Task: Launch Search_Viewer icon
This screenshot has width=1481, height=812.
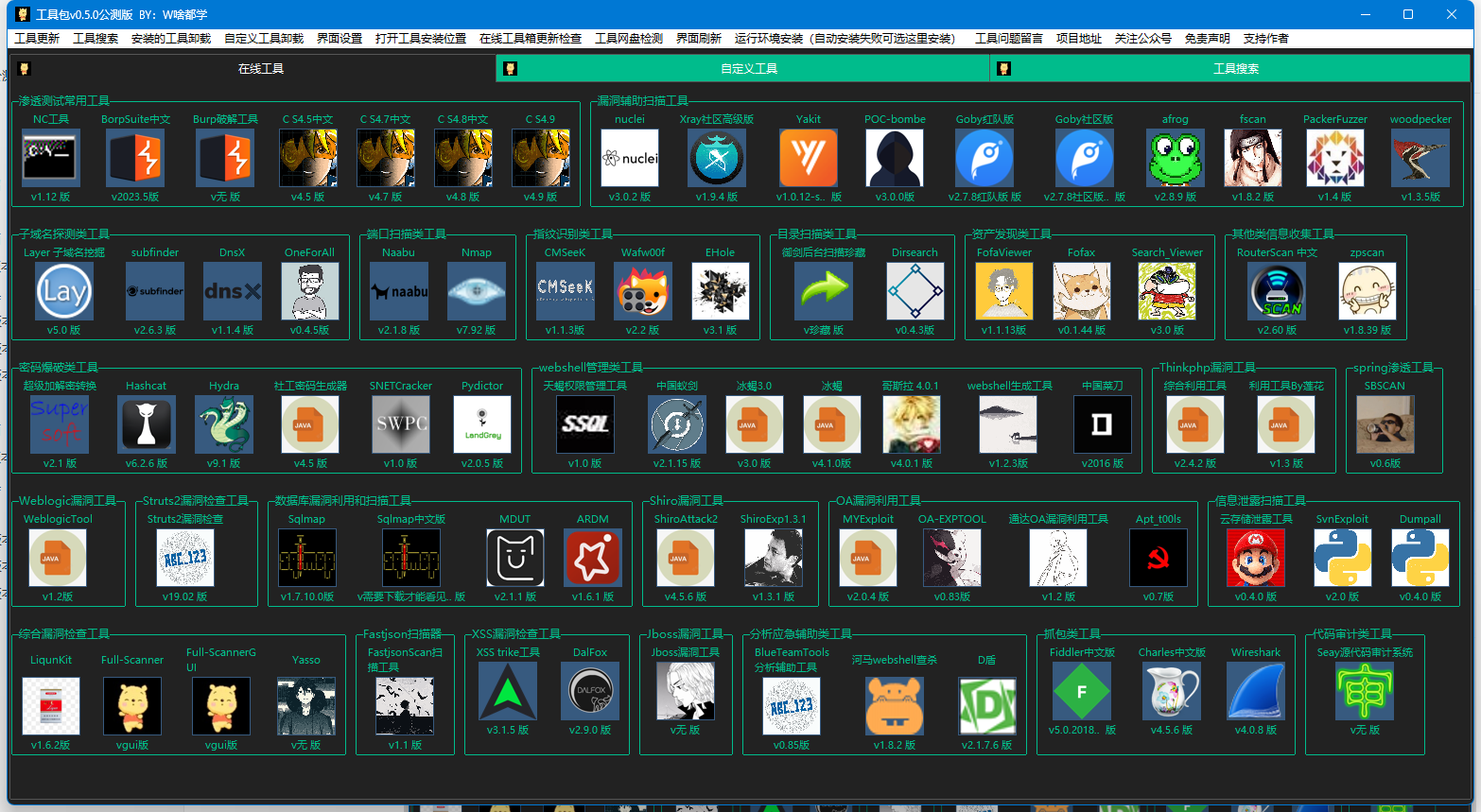Action: [1167, 291]
